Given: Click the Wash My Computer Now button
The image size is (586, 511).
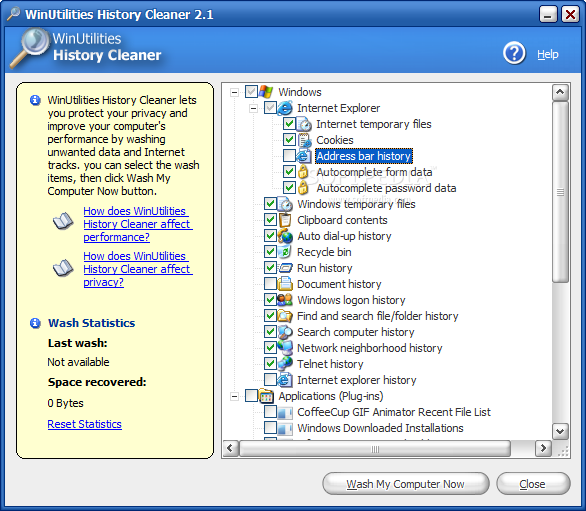Looking at the screenshot, I should [x=406, y=484].
